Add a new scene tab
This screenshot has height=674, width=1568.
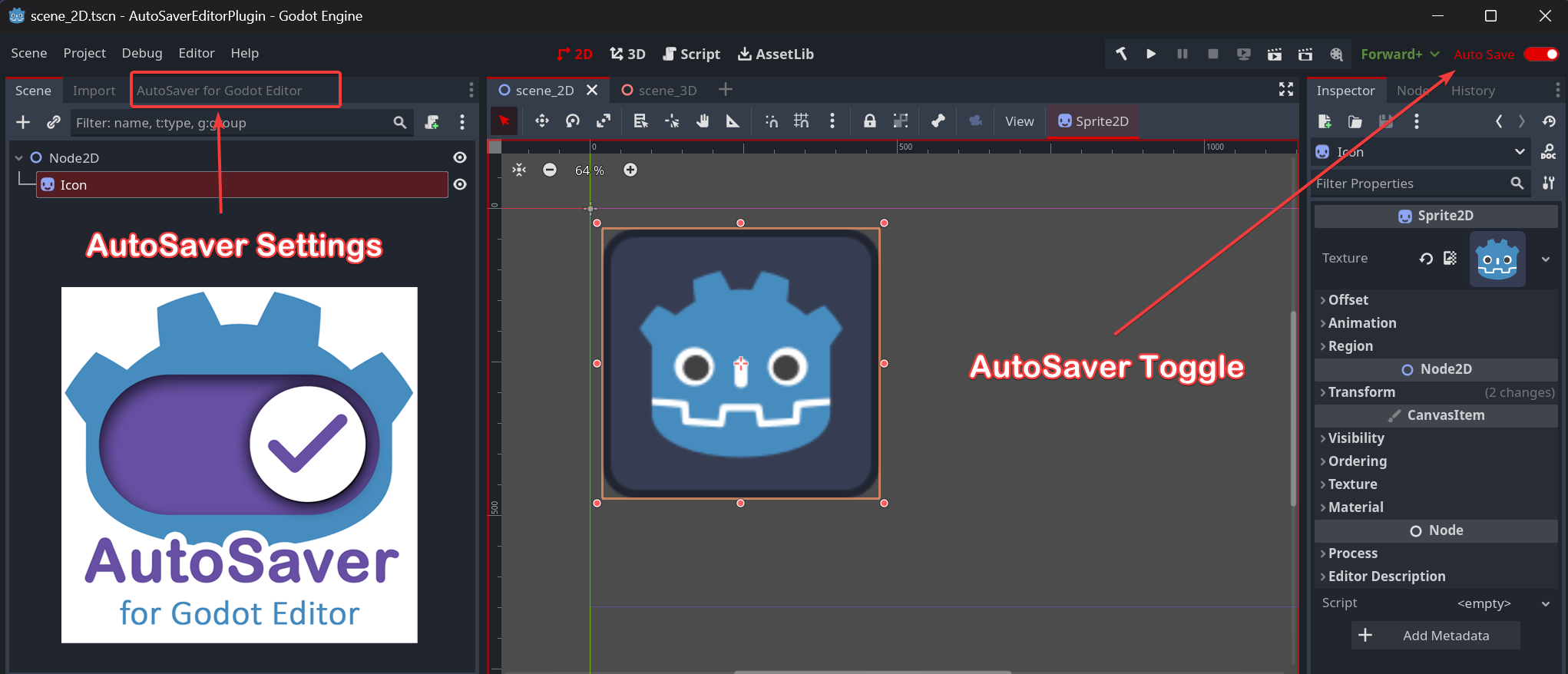(726, 90)
